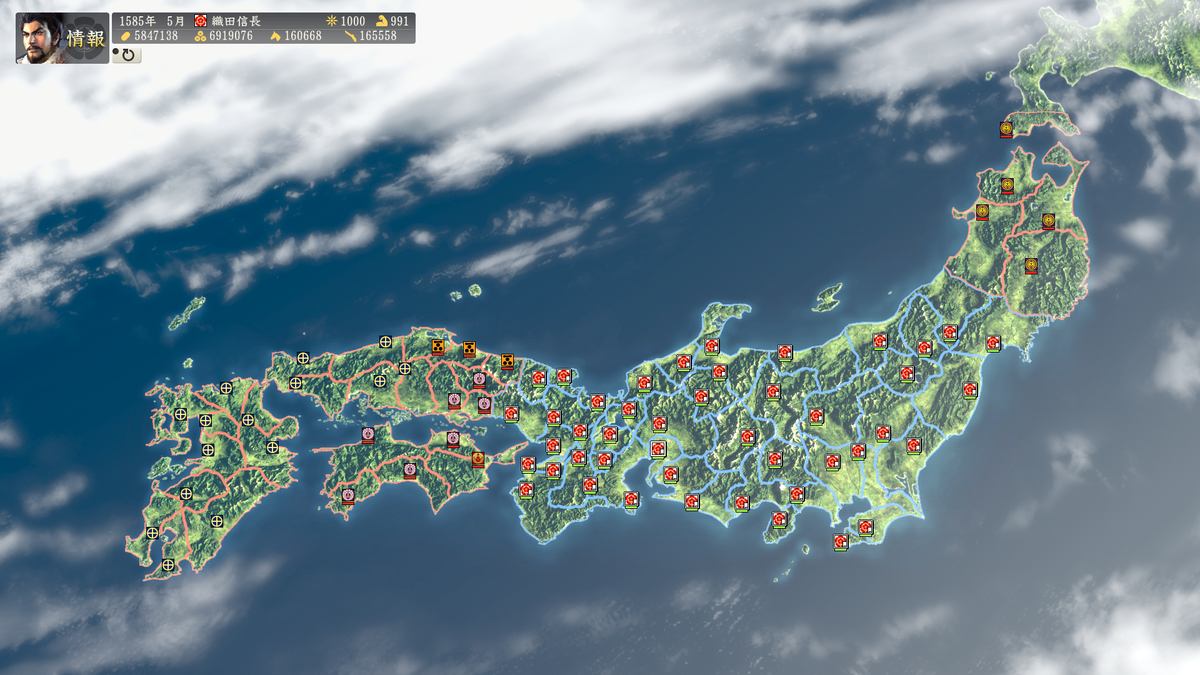Select the yellow castle marker on Tsugaru Peninsula
This screenshot has width=1200, height=675.
[1007, 186]
